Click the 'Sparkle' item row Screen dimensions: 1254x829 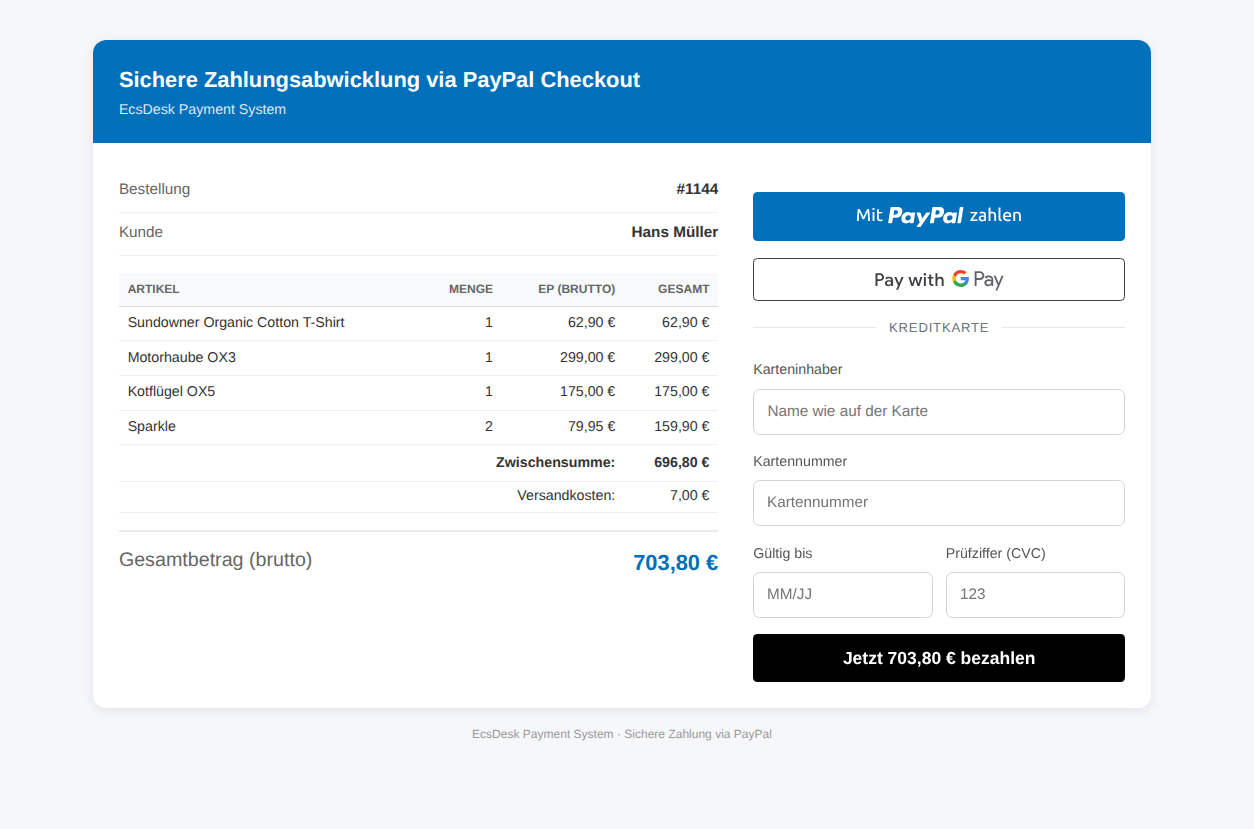pos(418,426)
